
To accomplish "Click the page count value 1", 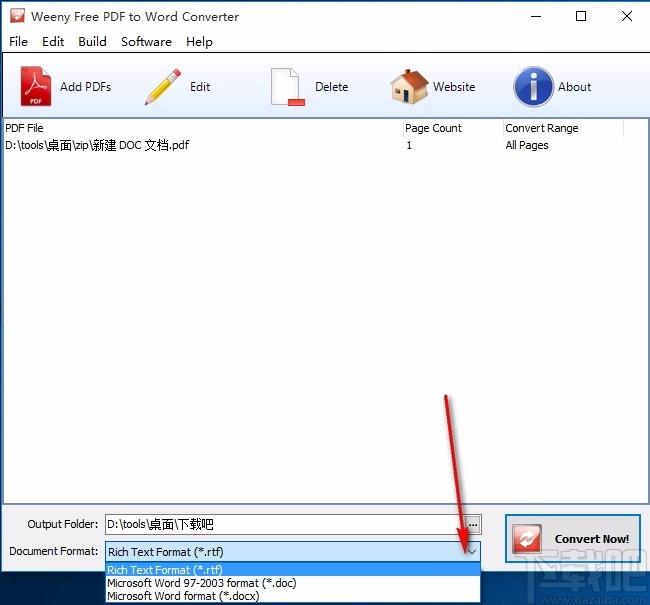I will click(409, 146).
